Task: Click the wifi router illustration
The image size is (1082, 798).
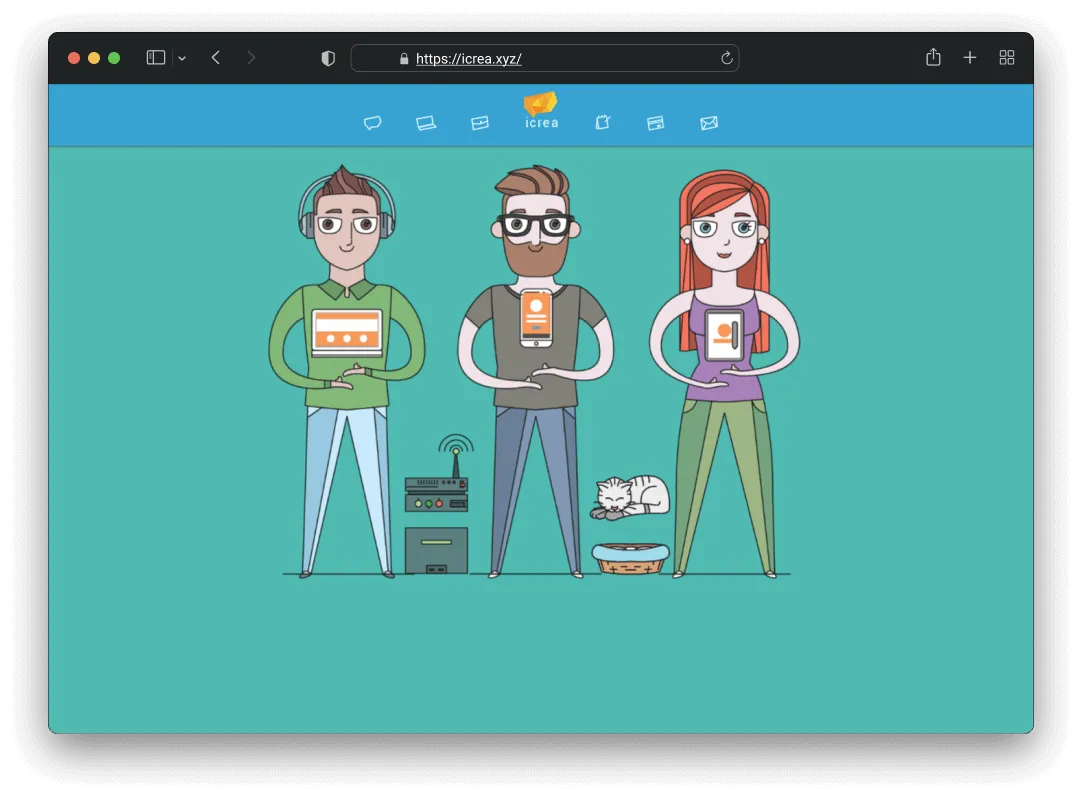Action: coord(437,487)
